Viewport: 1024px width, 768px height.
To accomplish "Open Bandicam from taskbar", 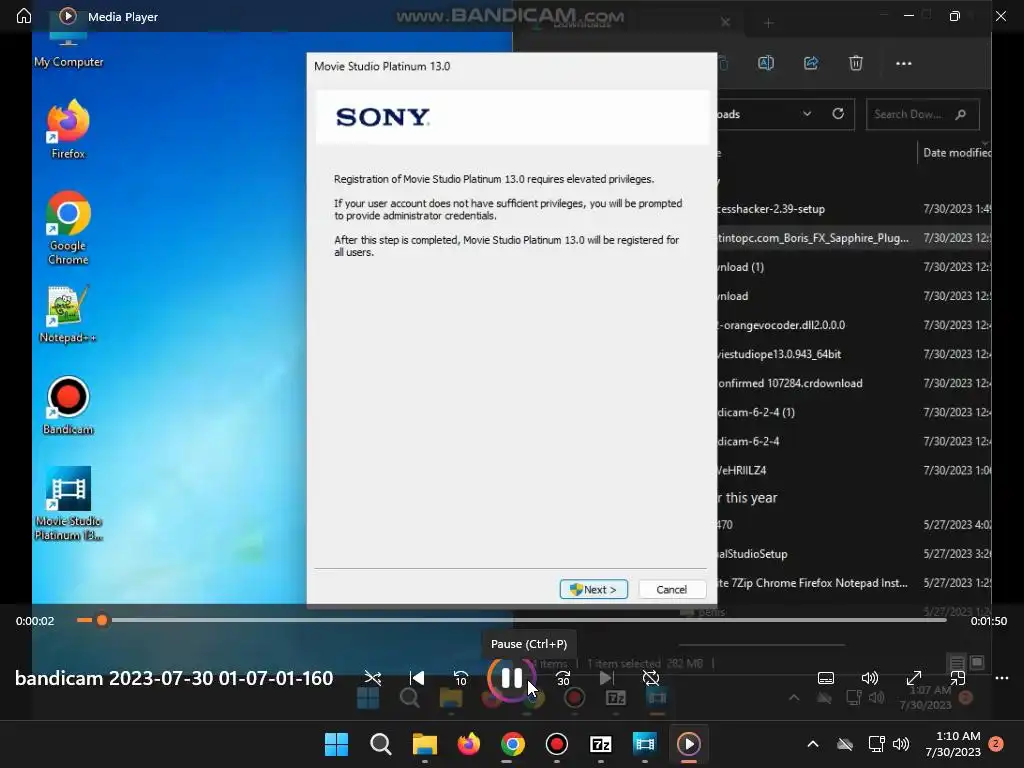I will pyautogui.click(x=556, y=744).
